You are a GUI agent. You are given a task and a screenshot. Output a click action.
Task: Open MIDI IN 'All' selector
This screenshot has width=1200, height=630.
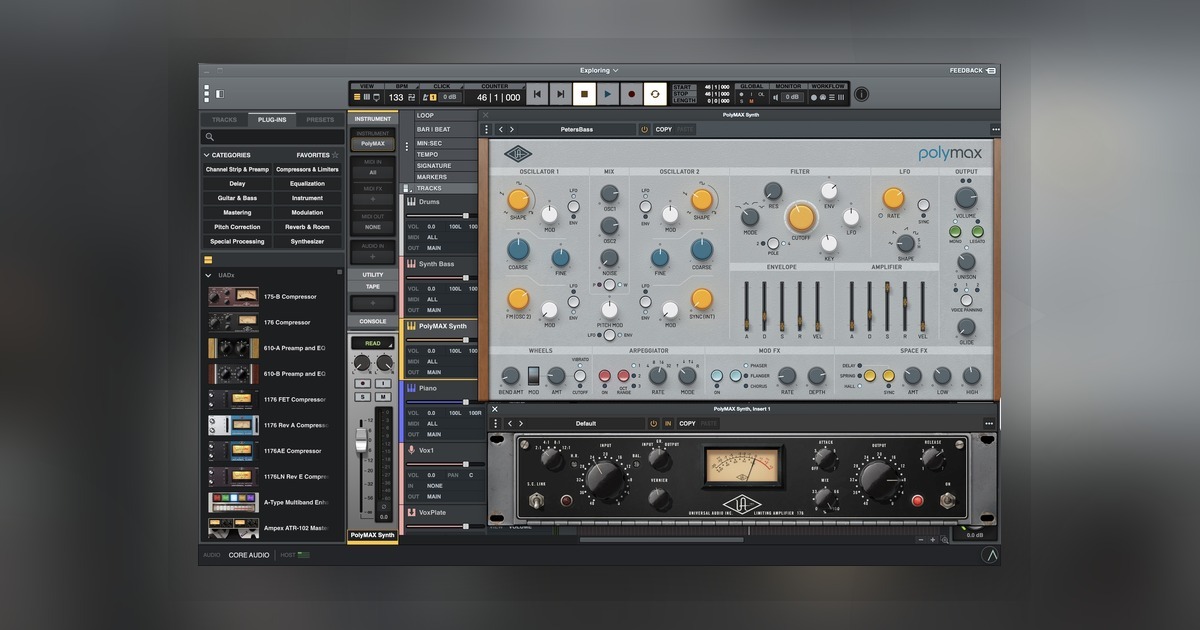coord(372,172)
